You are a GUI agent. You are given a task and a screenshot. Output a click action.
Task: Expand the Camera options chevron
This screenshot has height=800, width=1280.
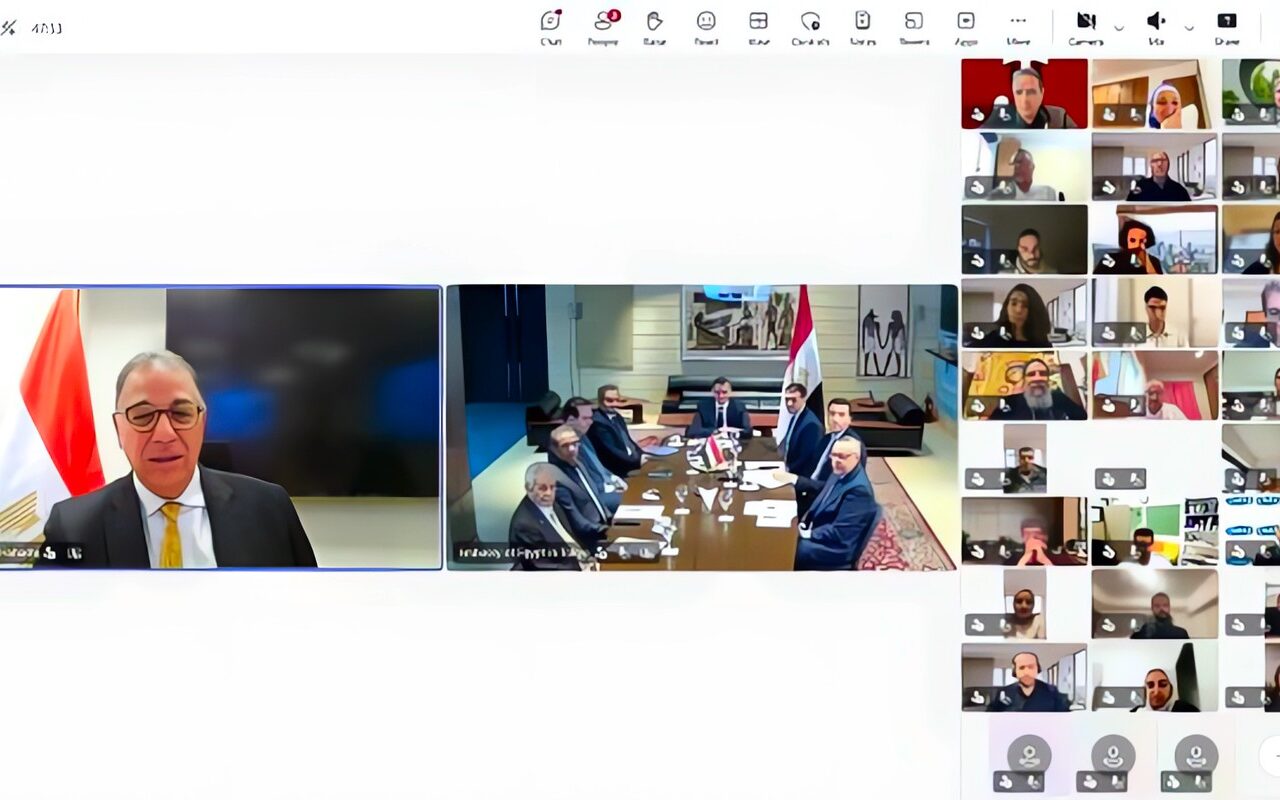[1119, 27]
